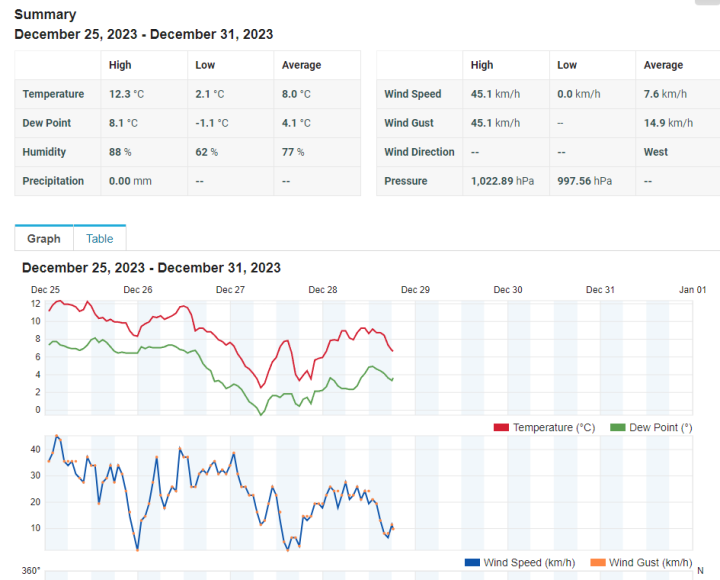Click the red Temperature legend swatch
Viewport: 720px width, 580px height.
pyautogui.click(x=501, y=428)
